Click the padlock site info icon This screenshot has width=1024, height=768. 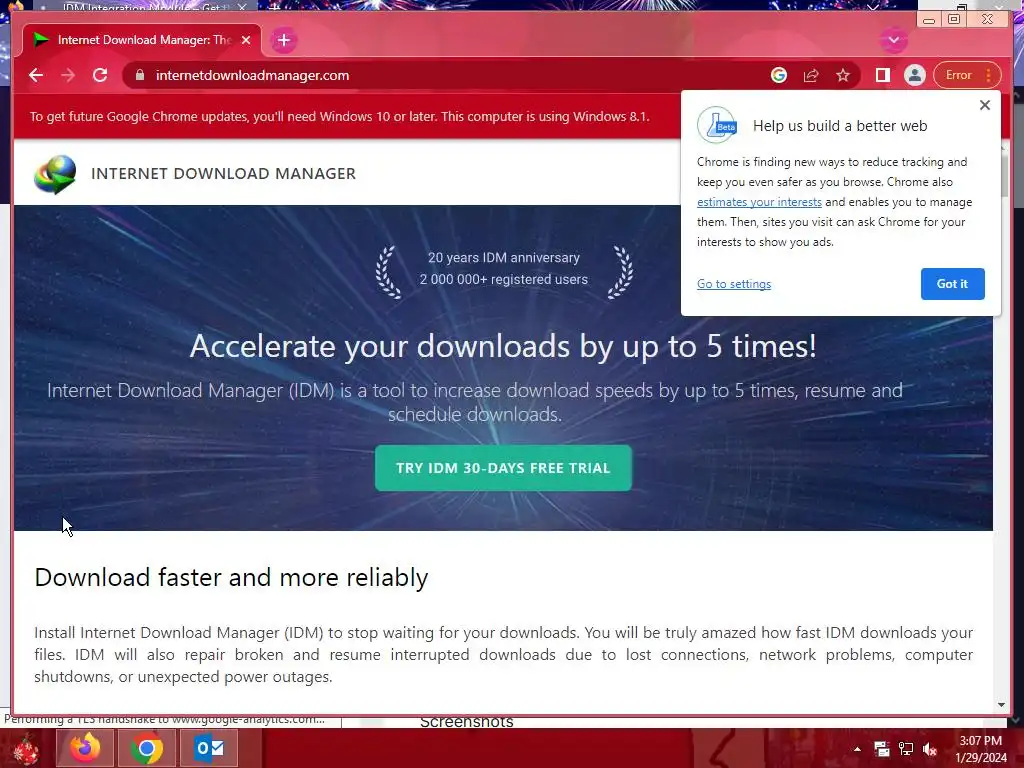[x=140, y=75]
